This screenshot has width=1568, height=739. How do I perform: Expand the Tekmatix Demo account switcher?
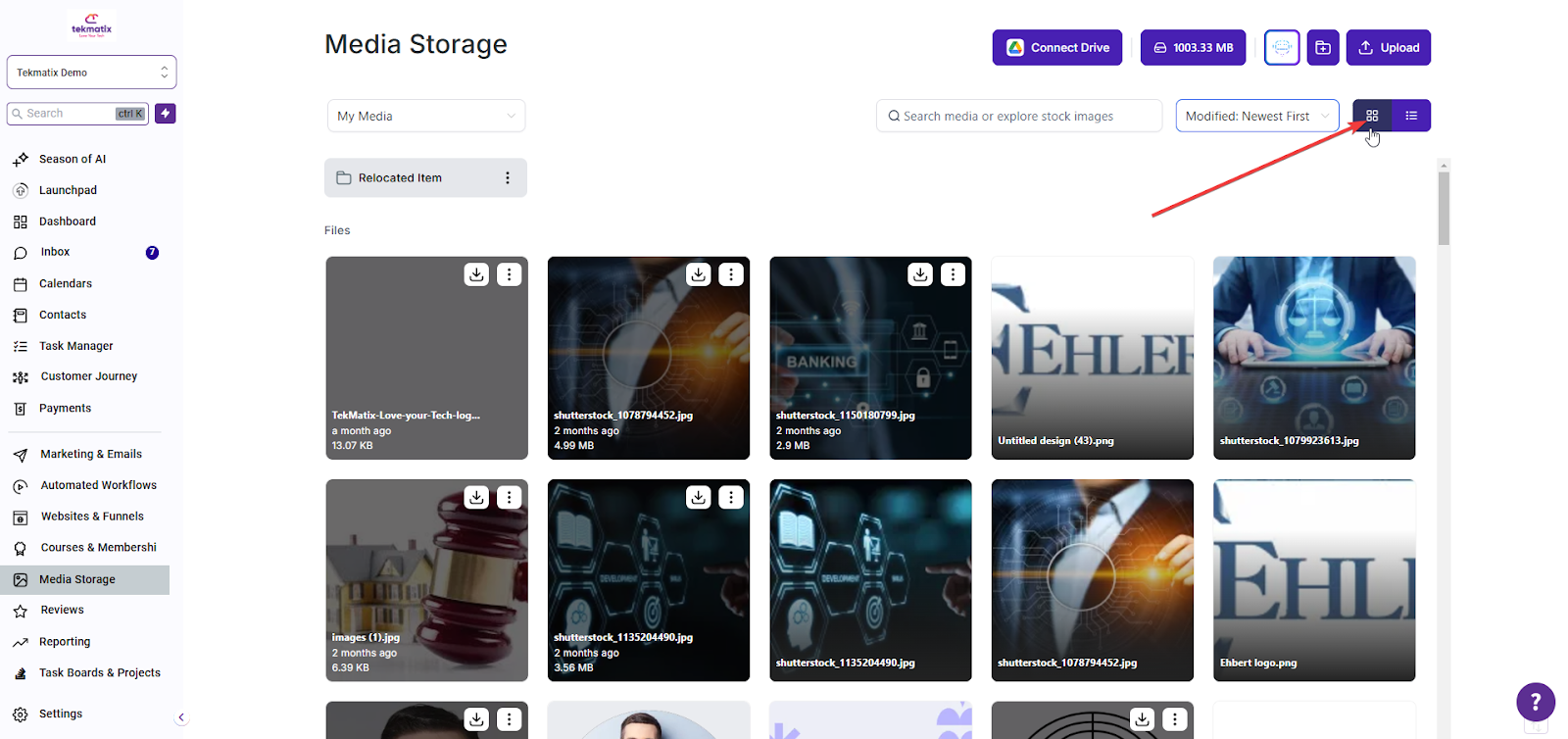pyautogui.click(x=92, y=73)
